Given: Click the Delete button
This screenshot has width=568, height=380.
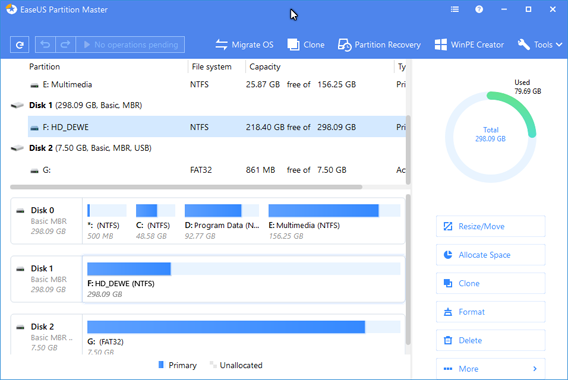Looking at the screenshot, I should click(x=490, y=341).
